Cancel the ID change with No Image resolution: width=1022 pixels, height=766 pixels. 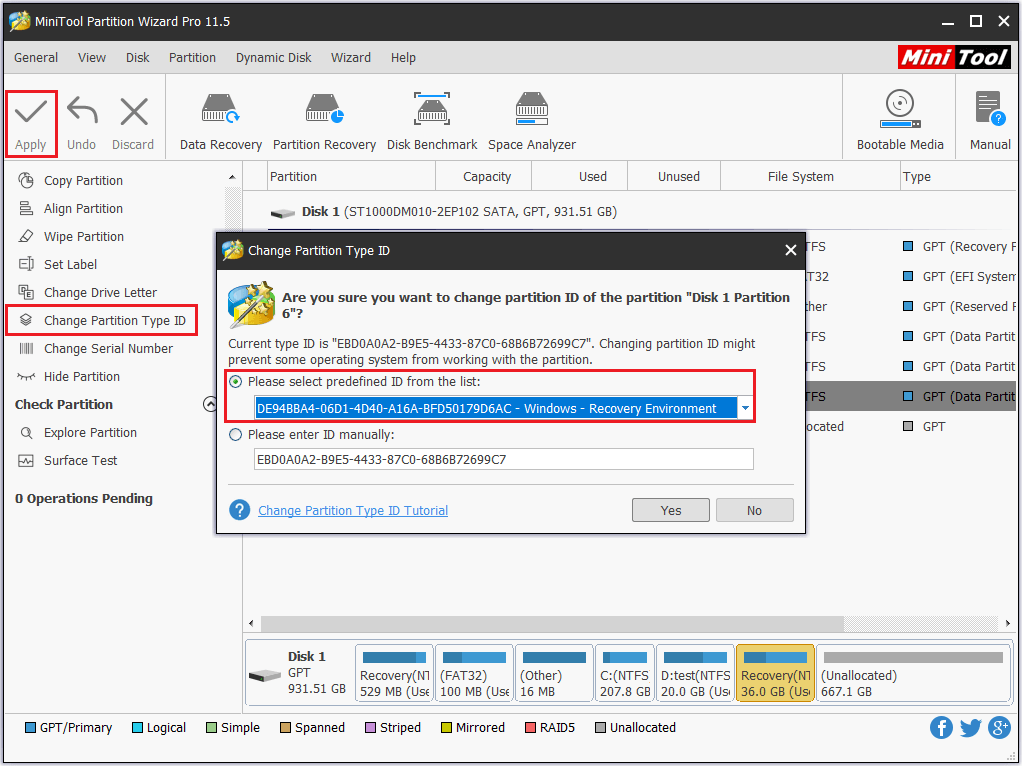754,510
